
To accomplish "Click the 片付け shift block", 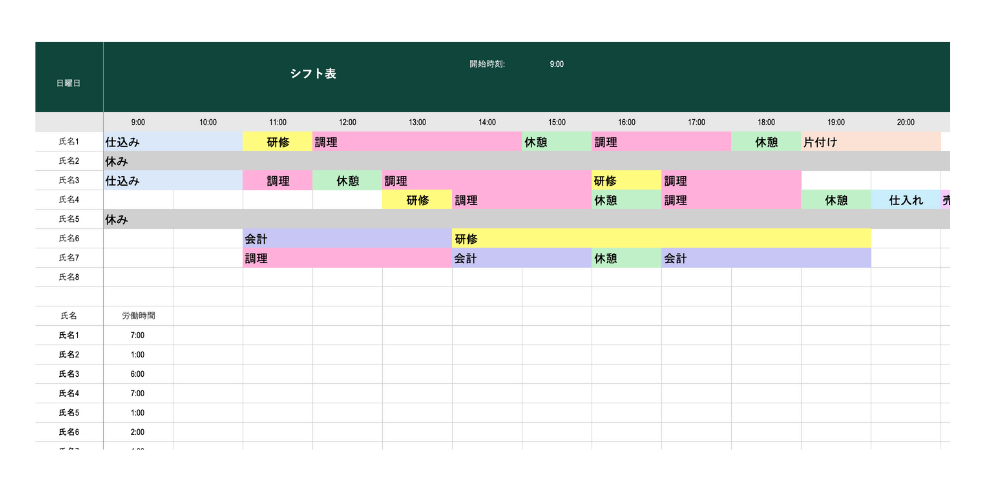I will coord(870,142).
